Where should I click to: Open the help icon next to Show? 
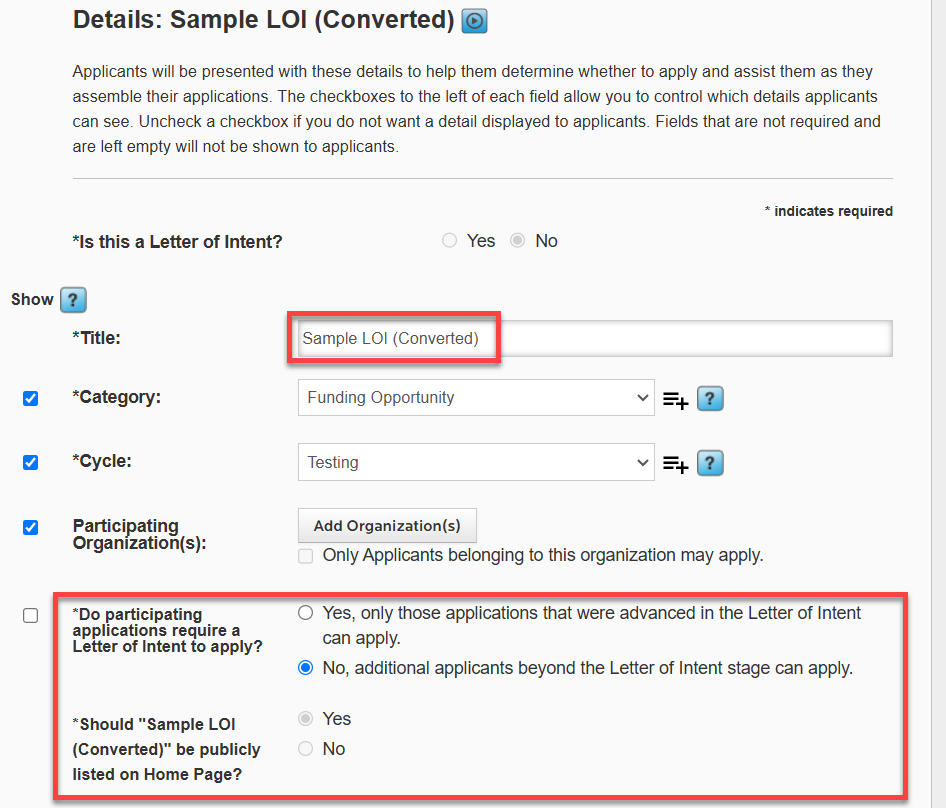pos(72,299)
